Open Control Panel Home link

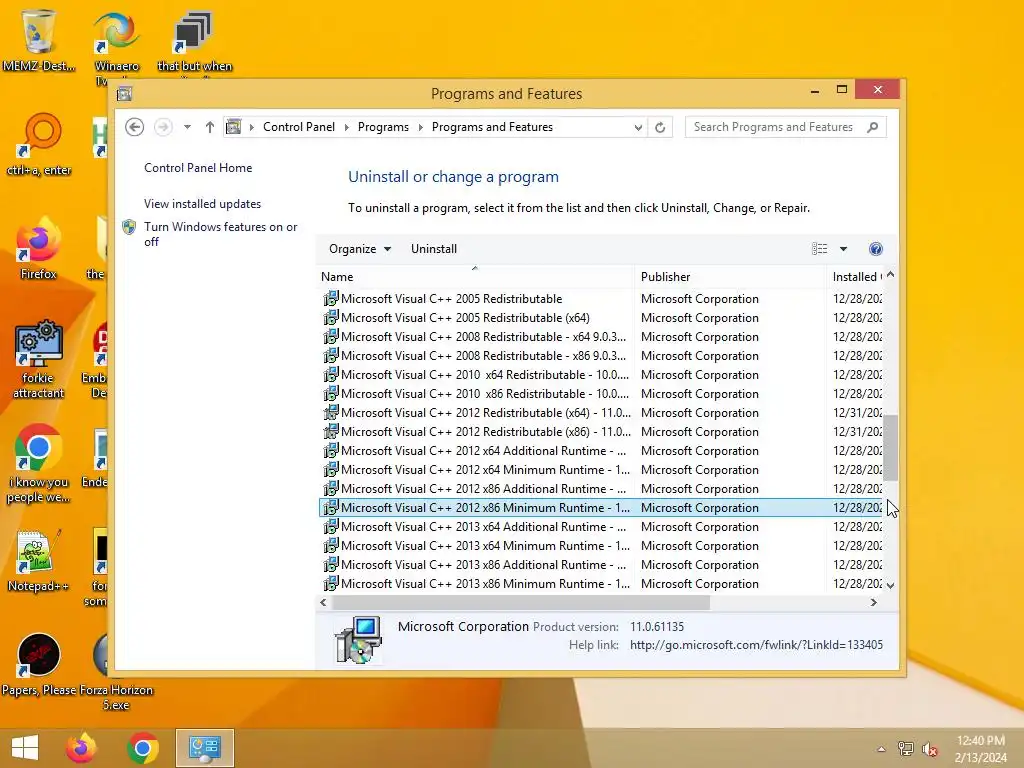click(198, 168)
